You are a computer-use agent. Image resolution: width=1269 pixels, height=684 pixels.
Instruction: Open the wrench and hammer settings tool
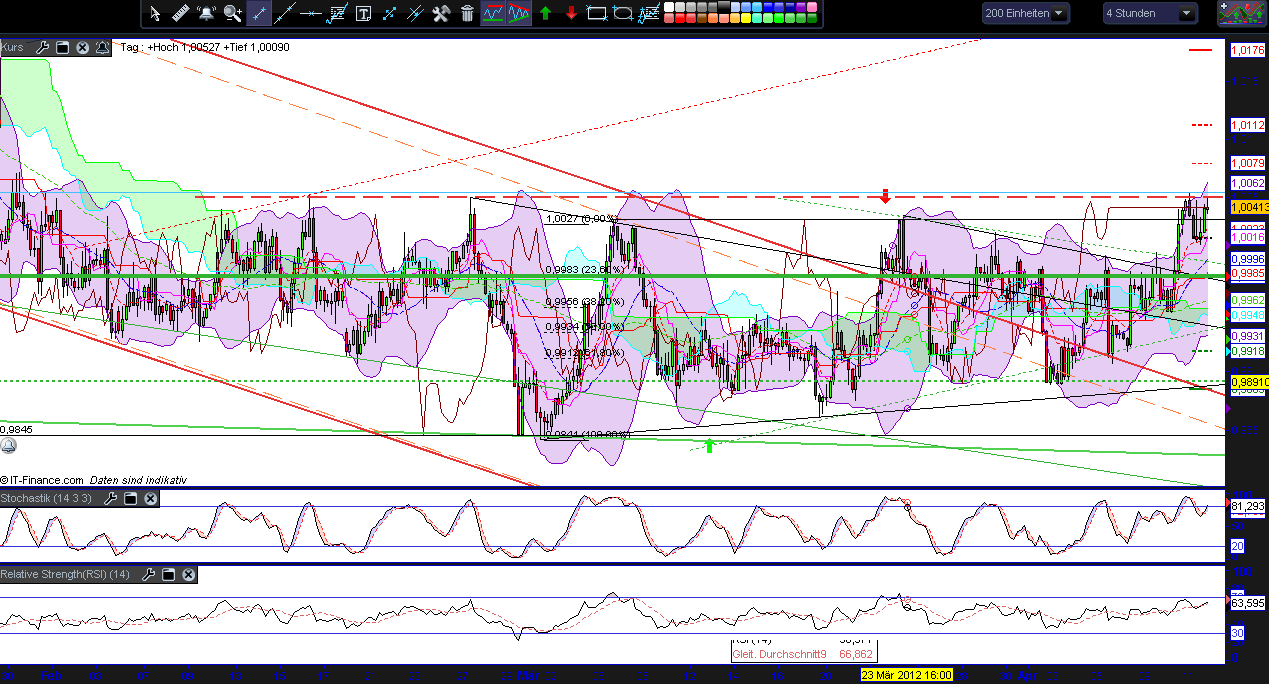(x=441, y=13)
